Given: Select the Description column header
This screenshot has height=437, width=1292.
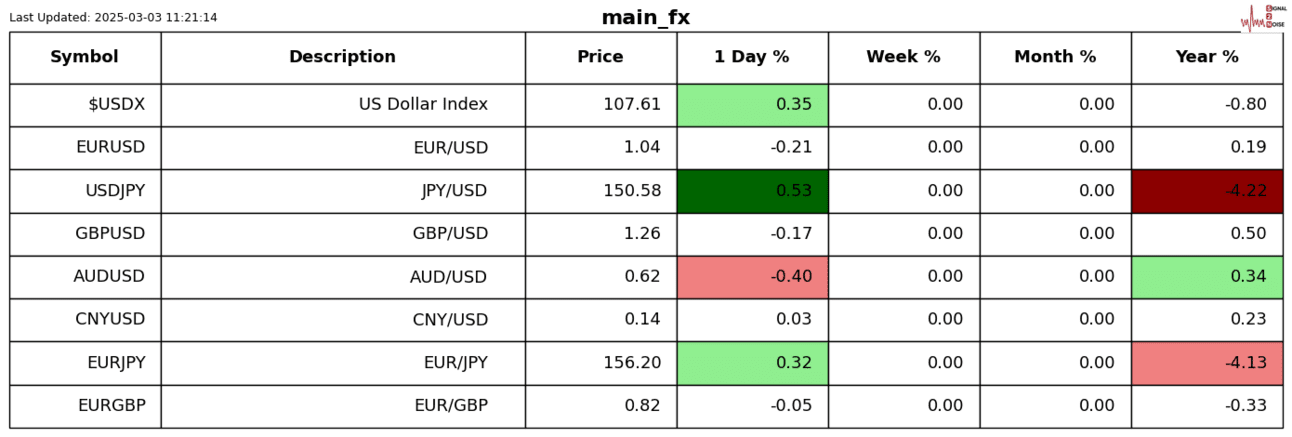Looking at the screenshot, I should point(342,58).
